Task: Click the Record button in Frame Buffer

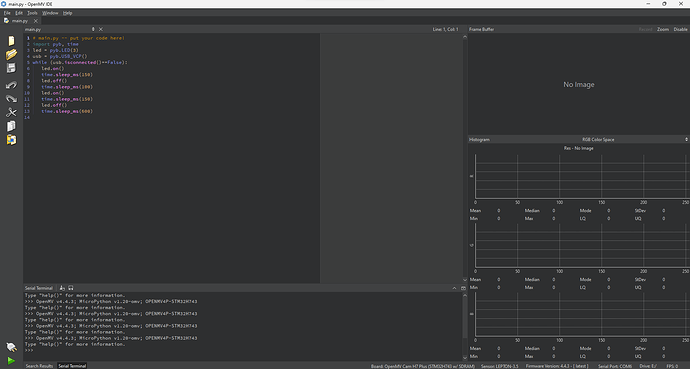Action: [x=646, y=29]
